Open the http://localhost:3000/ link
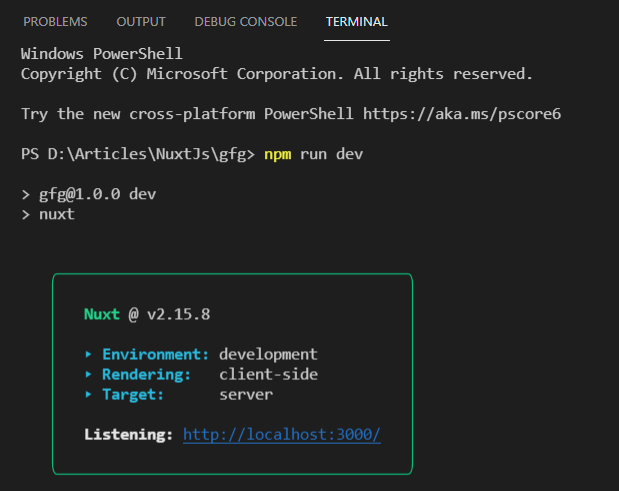Screen dimensions: 619x491 tap(282, 435)
